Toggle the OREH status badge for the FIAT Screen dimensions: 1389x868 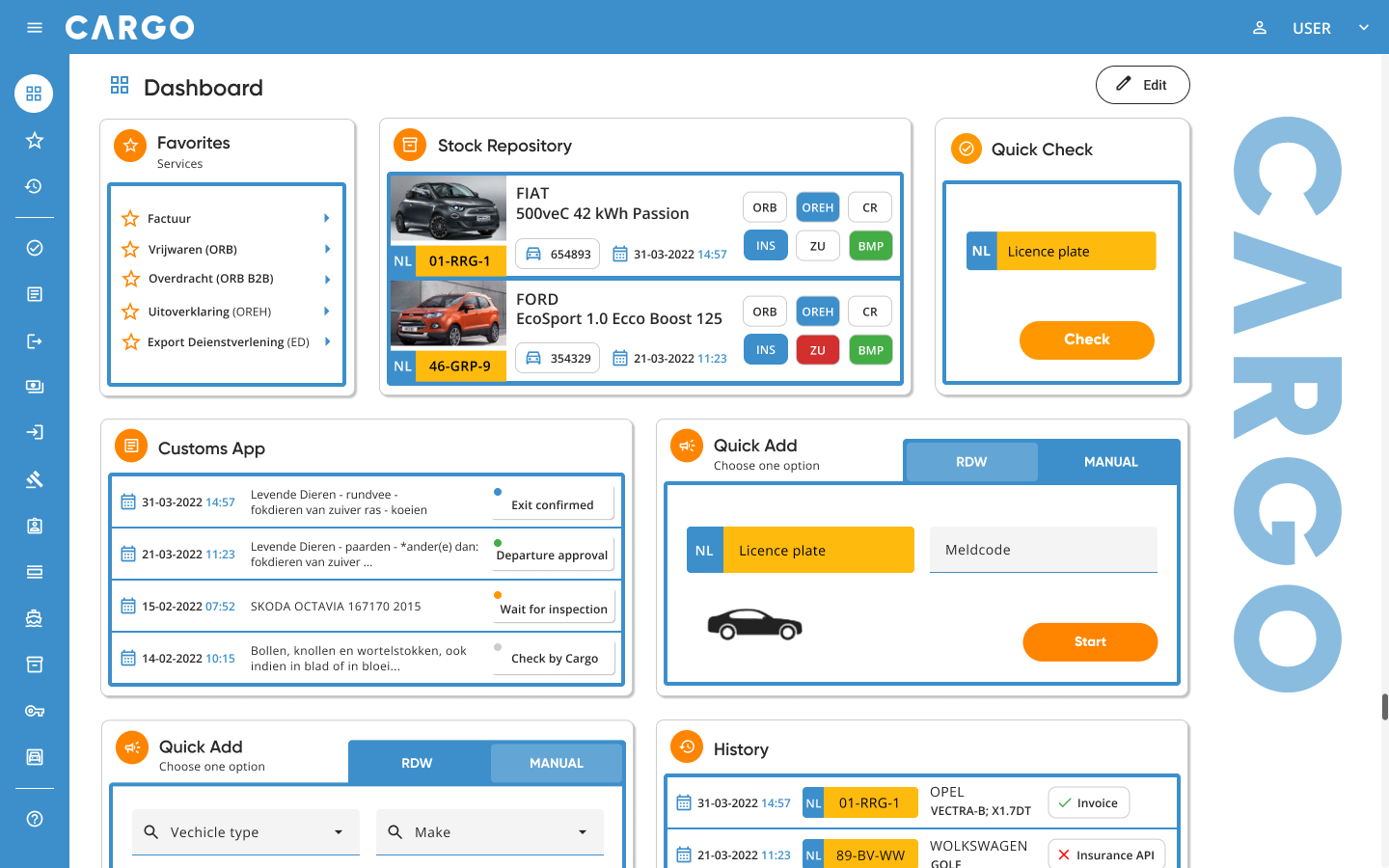(x=817, y=206)
